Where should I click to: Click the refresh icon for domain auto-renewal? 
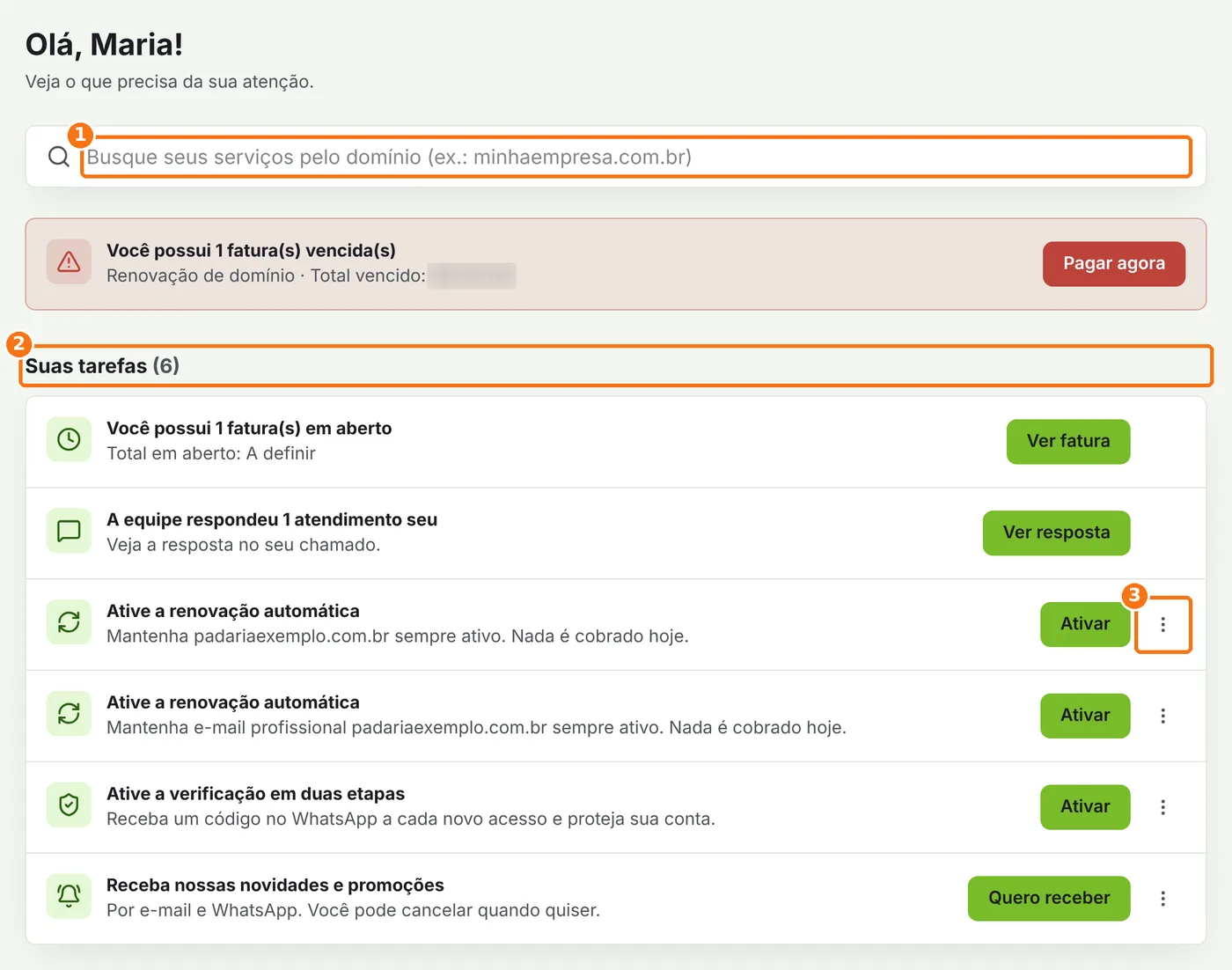[x=69, y=622]
